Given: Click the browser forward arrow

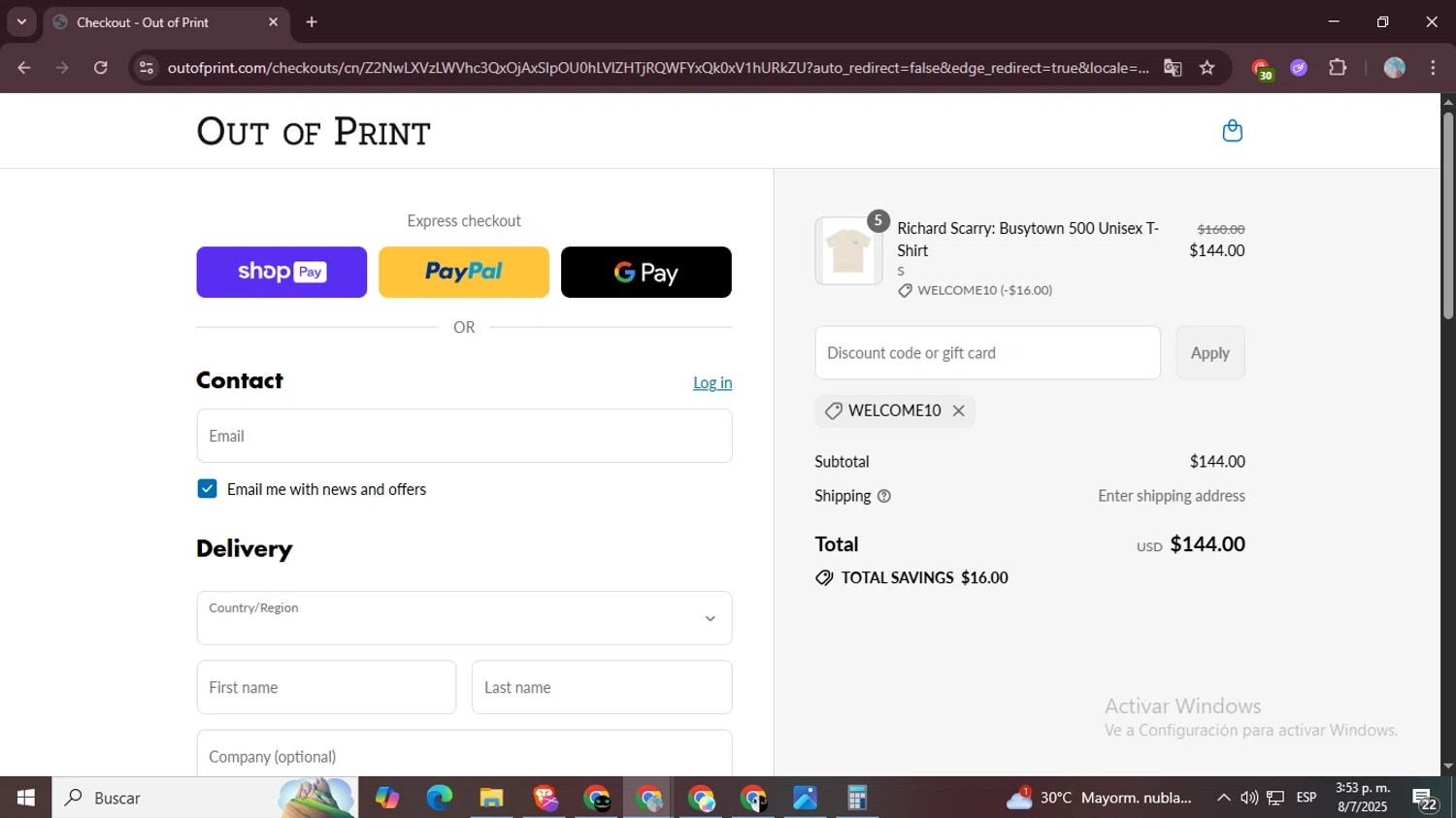Looking at the screenshot, I should [x=62, y=68].
